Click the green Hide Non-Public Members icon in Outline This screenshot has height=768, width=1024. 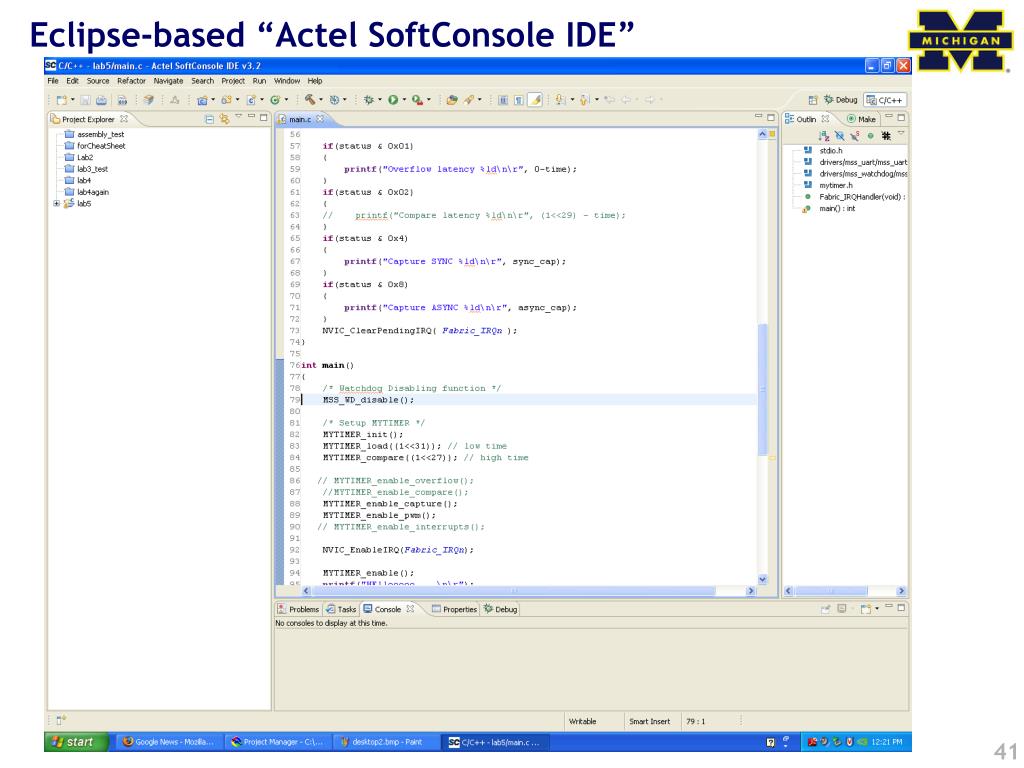point(871,136)
